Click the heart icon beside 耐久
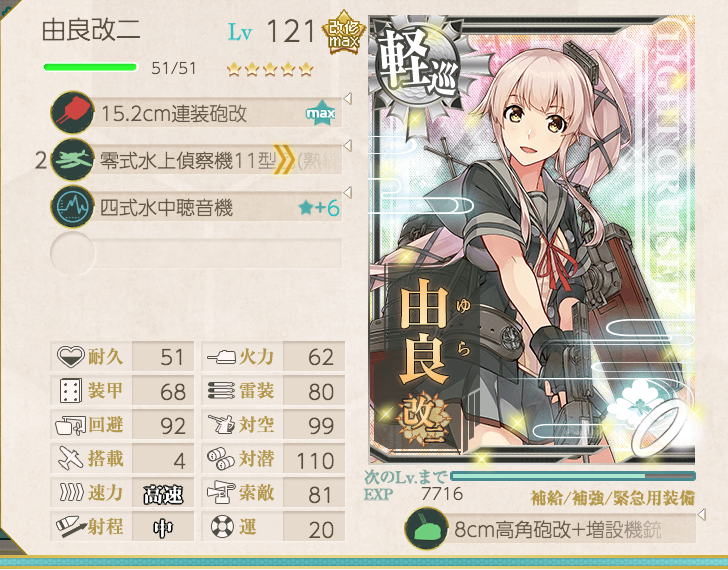 coord(71,356)
